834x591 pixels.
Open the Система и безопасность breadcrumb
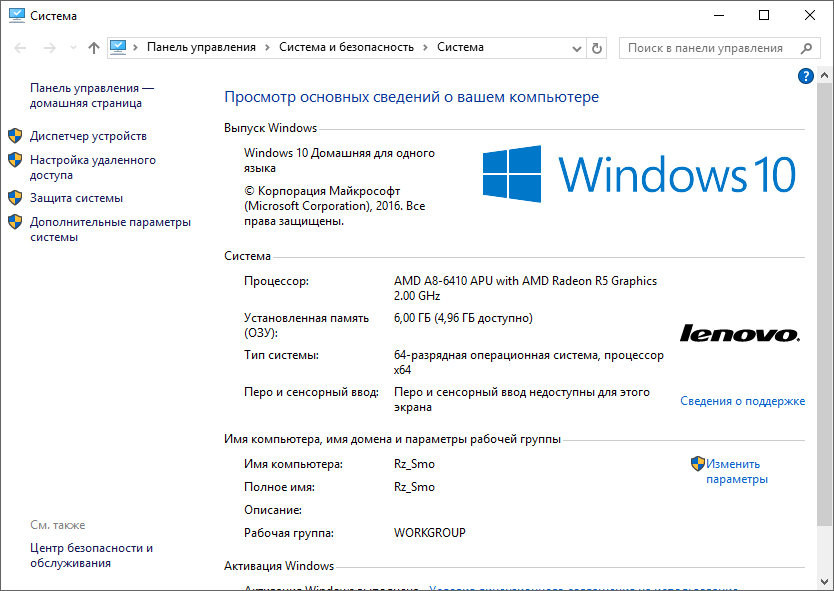coord(346,47)
